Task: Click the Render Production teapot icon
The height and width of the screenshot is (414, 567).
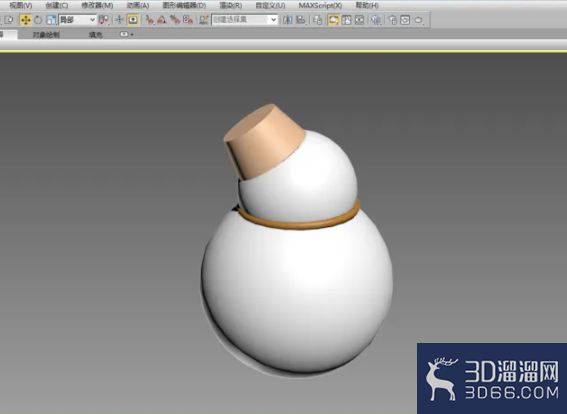Action: tap(419, 20)
